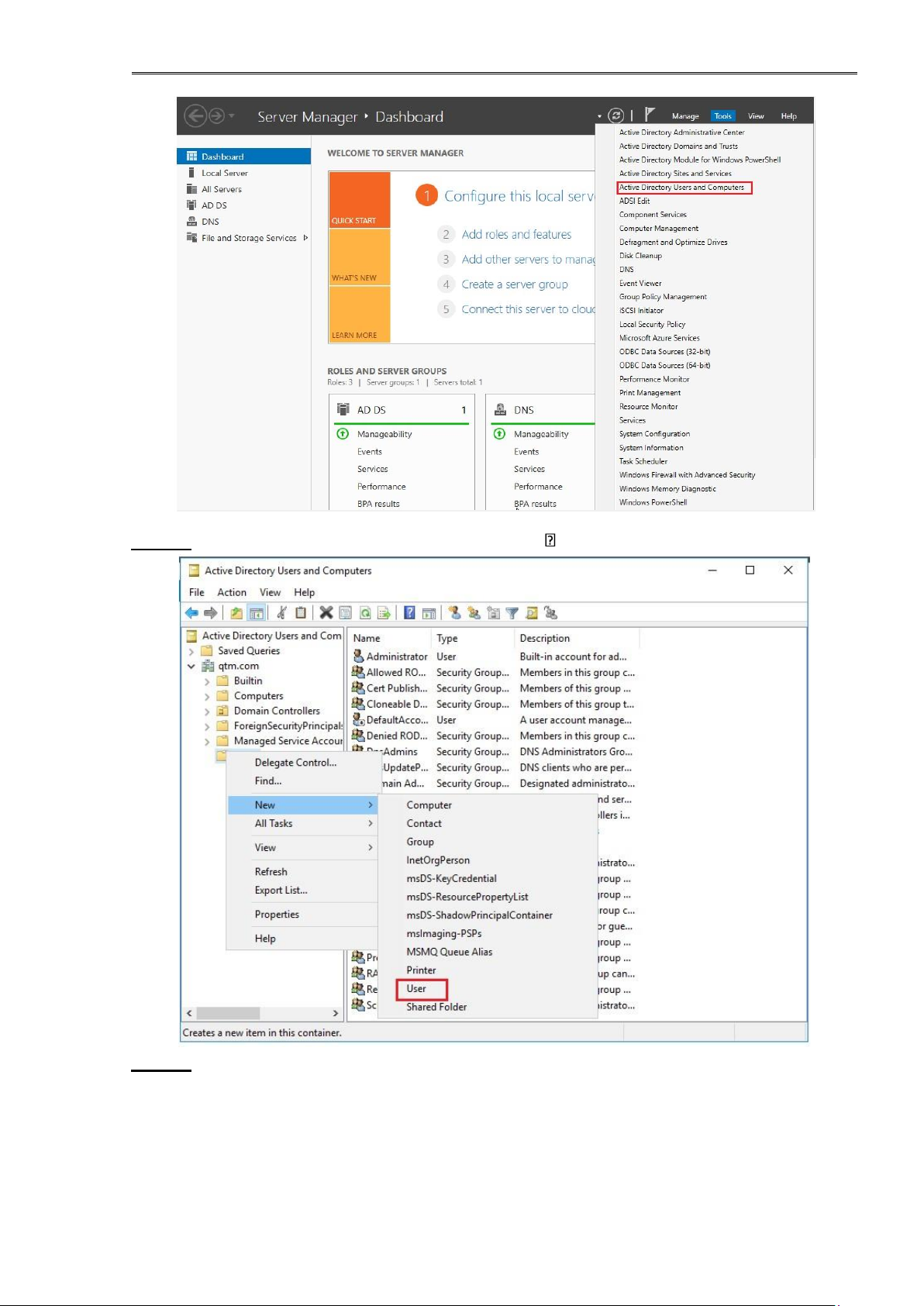Click the Find objects toolbar icon
The image size is (924, 1306).
[x=532, y=613]
